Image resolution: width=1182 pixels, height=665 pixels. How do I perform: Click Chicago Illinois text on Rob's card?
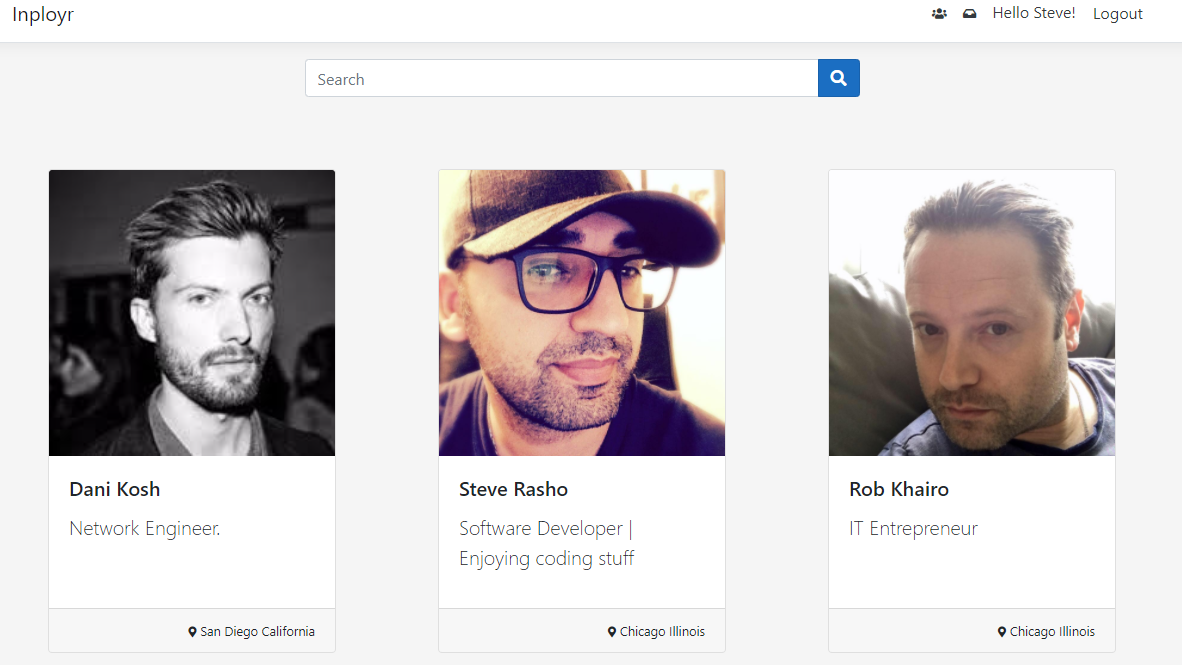(1052, 632)
